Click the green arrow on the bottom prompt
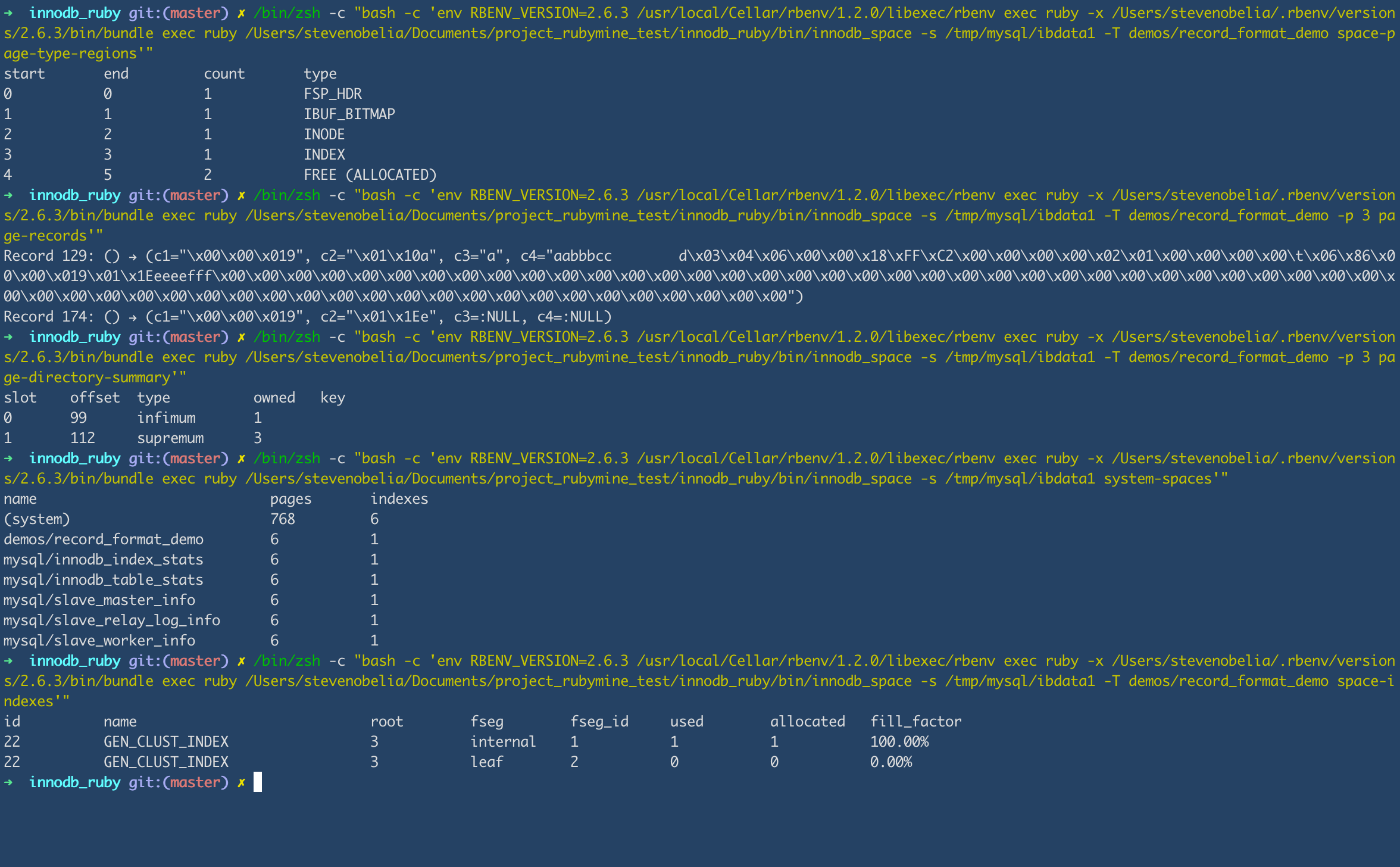Viewport: 1400px width, 867px height. [x=8, y=782]
